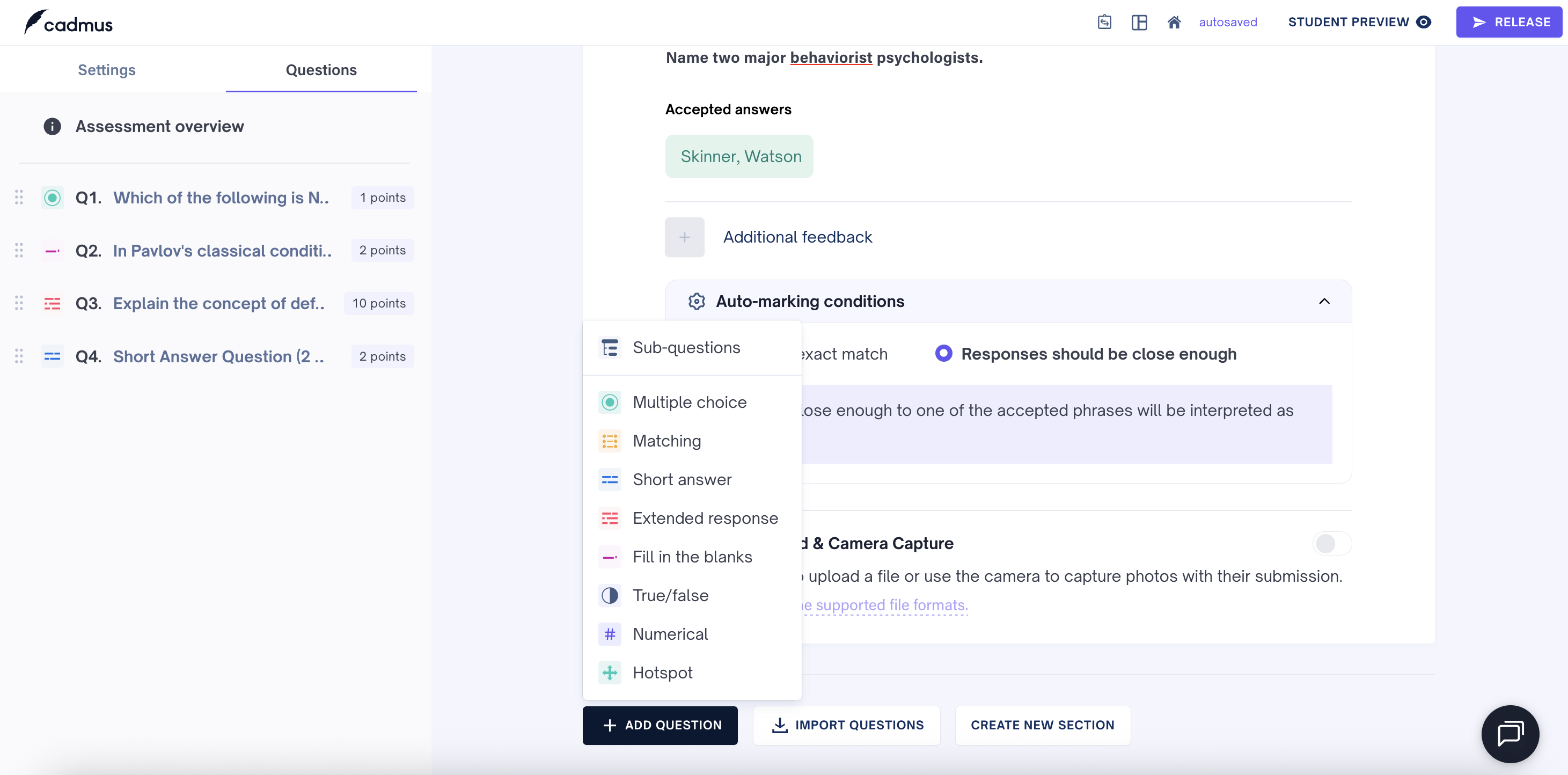Screen dimensions: 1568x775
Task: Click the Release button
Action: coord(1509,23)
